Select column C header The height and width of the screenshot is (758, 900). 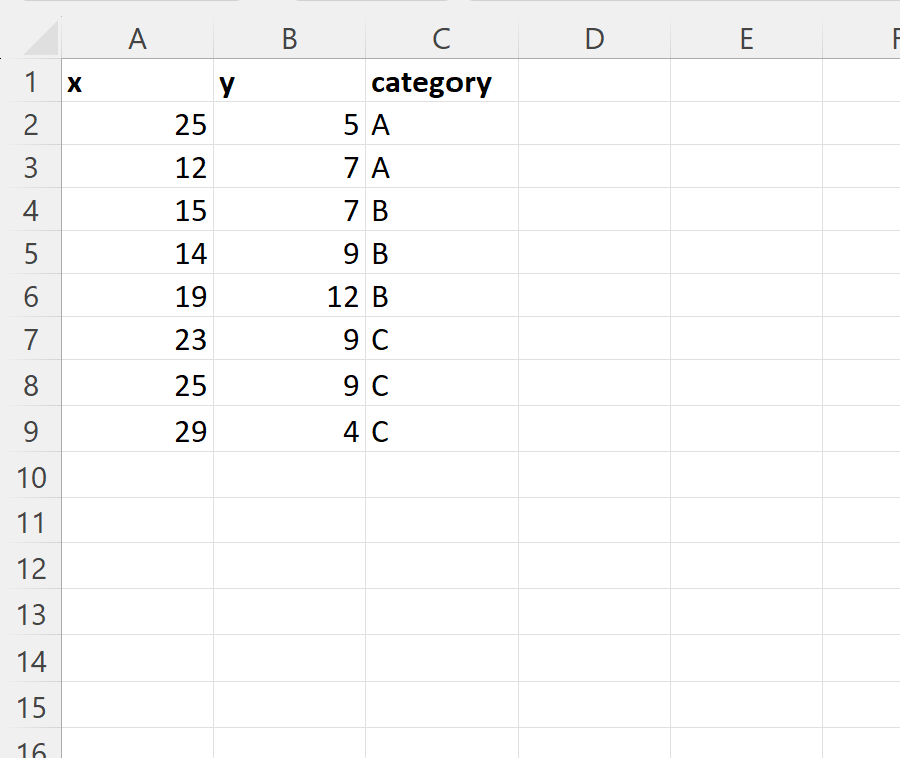click(x=441, y=39)
